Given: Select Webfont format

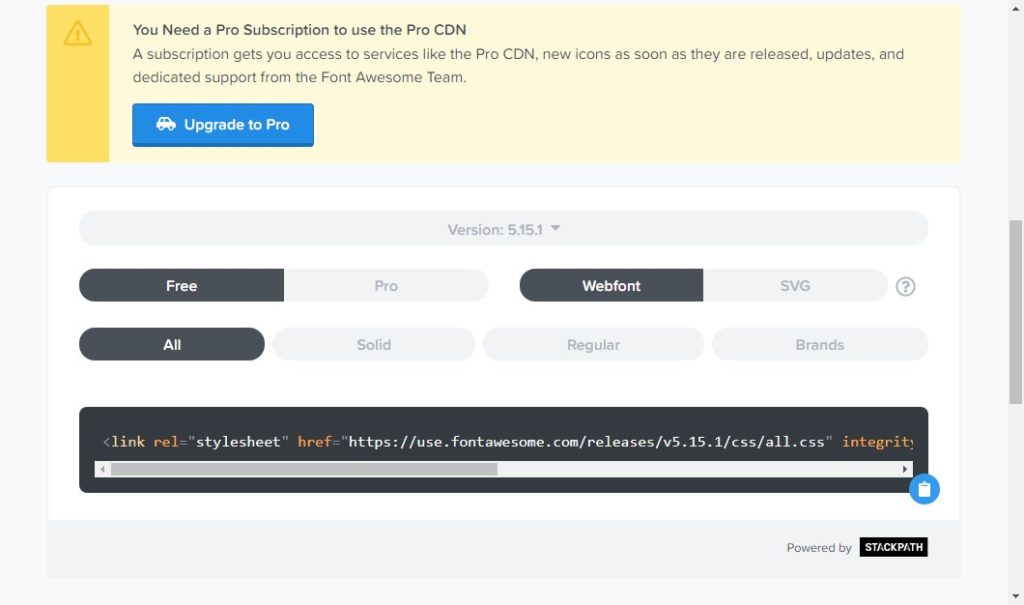Looking at the screenshot, I should (611, 286).
